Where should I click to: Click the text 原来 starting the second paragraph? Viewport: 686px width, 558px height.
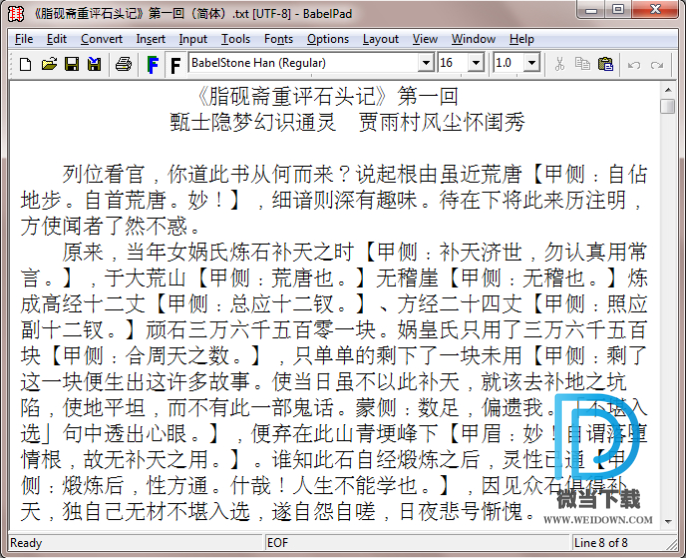[83, 252]
